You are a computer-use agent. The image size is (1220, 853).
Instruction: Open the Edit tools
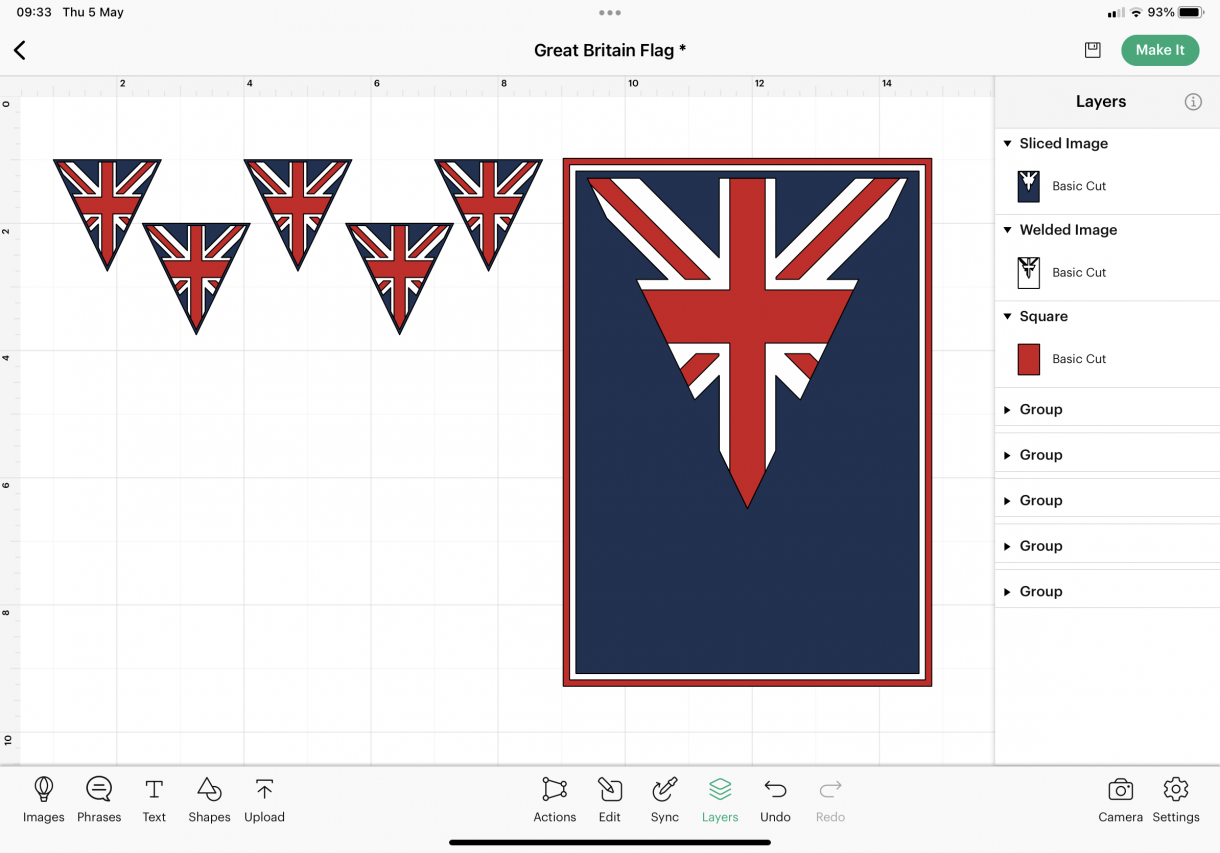click(610, 799)
